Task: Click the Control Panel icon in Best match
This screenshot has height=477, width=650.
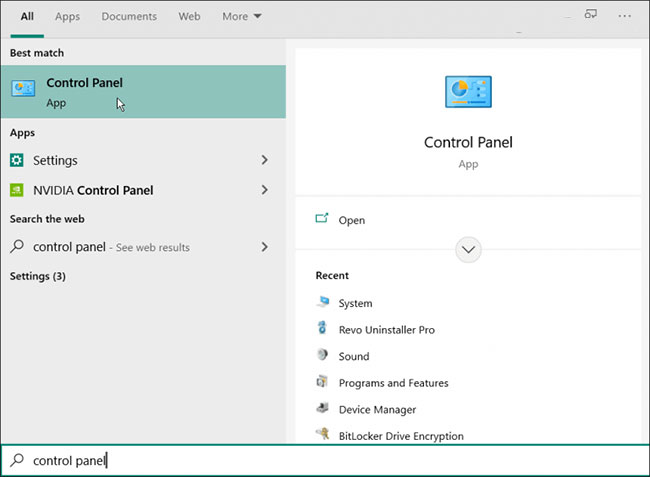Action: (x=23, y=88)
